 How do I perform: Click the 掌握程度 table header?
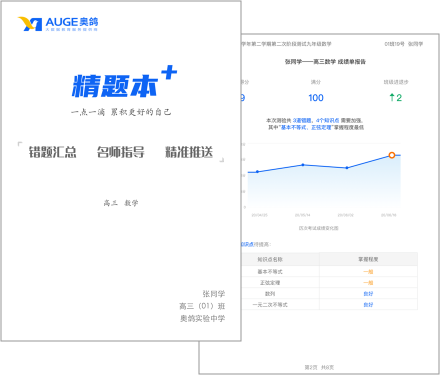[368, 259]
